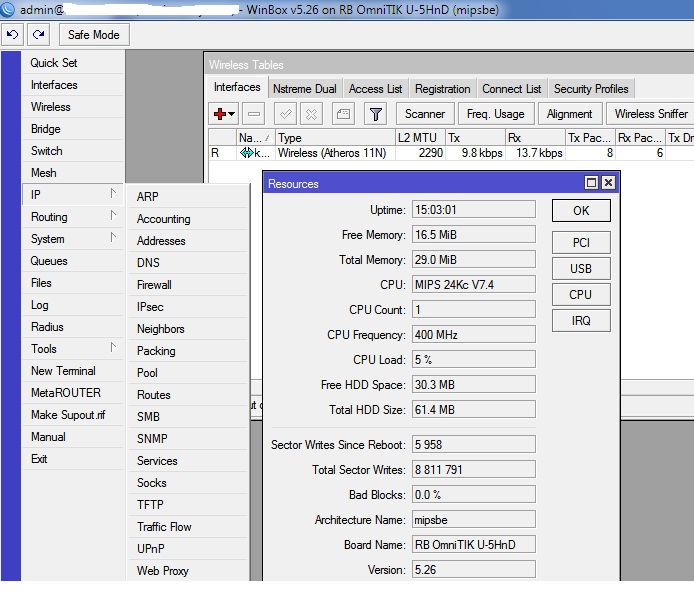
Task: Open the add interface dropdown arrow
Action: (x=232, y=114)
